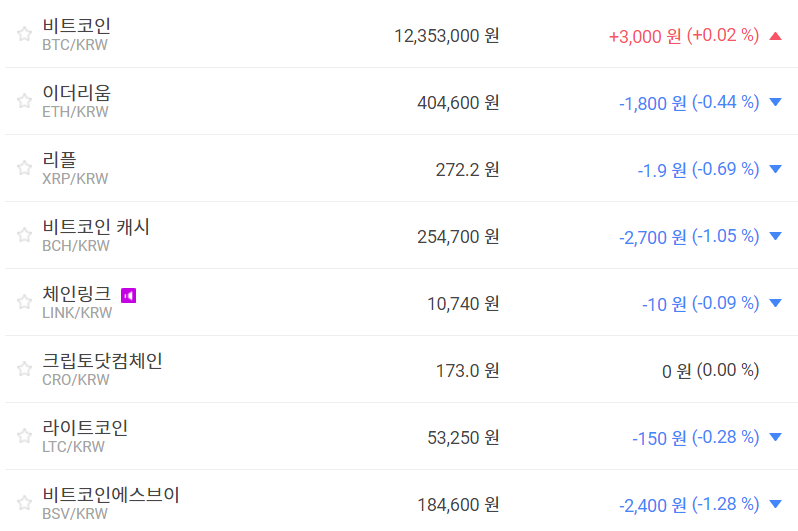
Task: Click the star beside 체인링크
Action: coord(24,302)
